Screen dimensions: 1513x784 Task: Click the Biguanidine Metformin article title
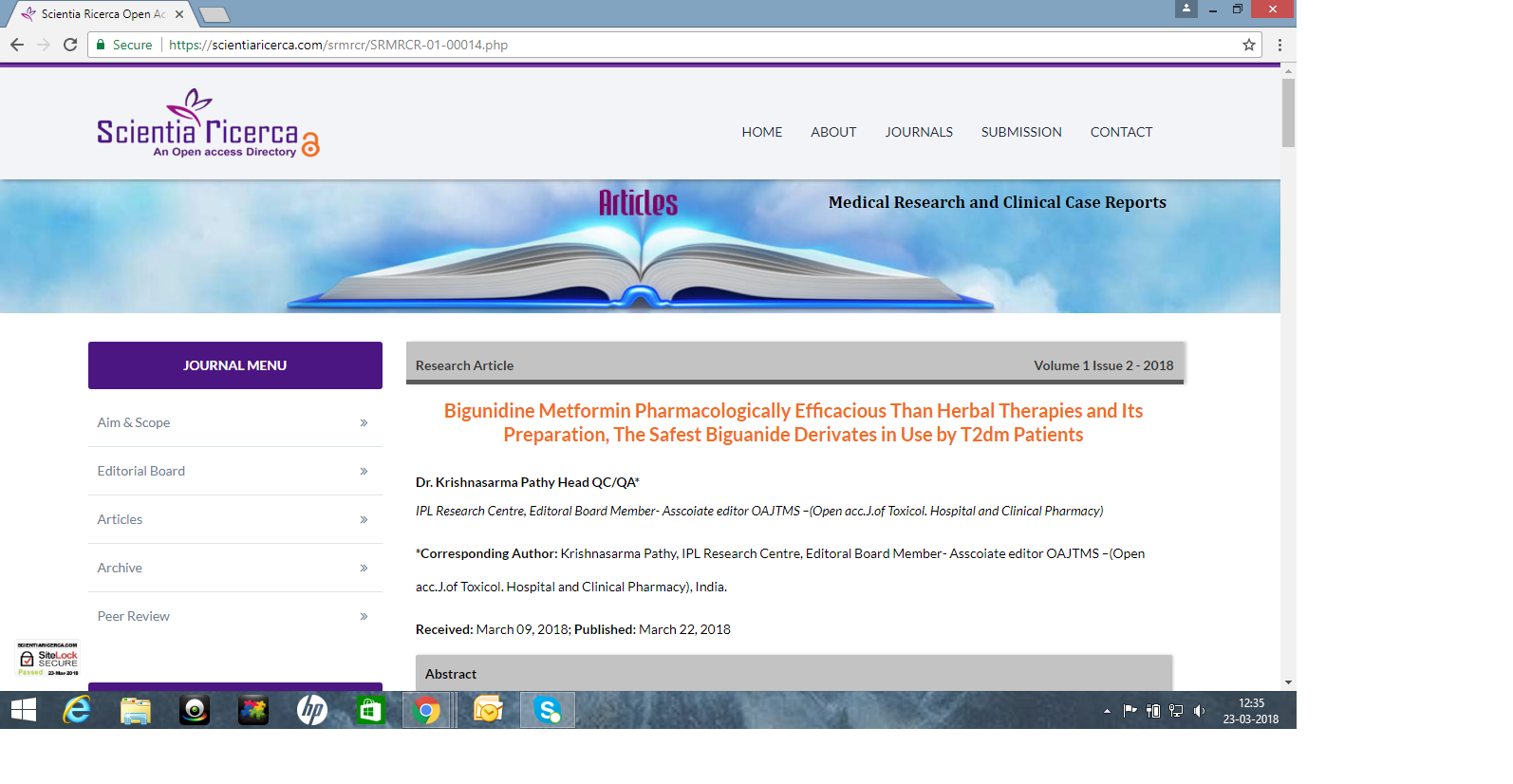tap(793, 422)
